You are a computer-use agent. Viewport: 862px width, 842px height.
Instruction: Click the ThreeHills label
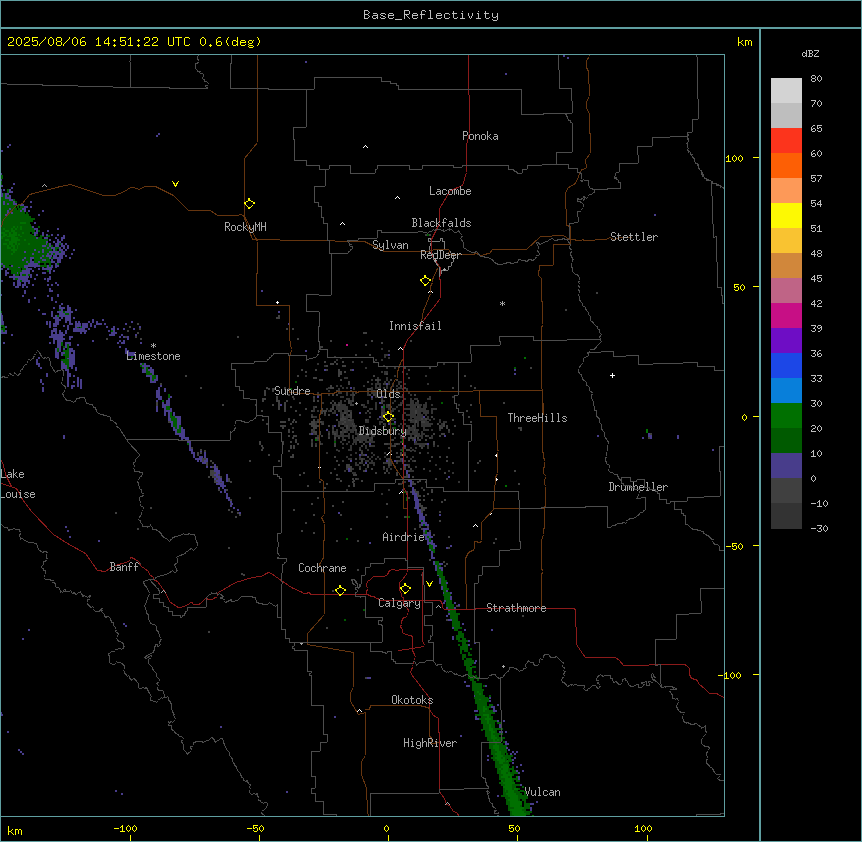pos(537,418)
